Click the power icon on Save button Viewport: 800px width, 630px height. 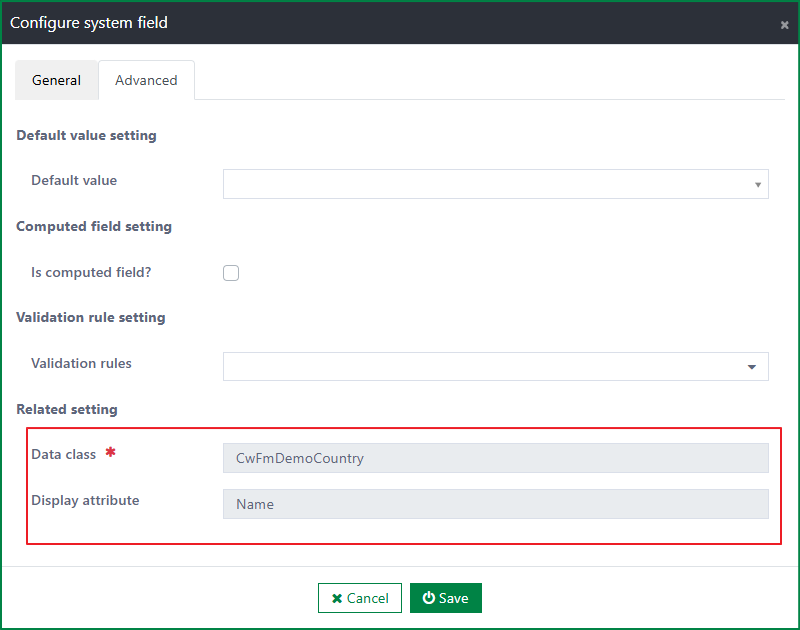pyautogui.click(x=429, y=597)
